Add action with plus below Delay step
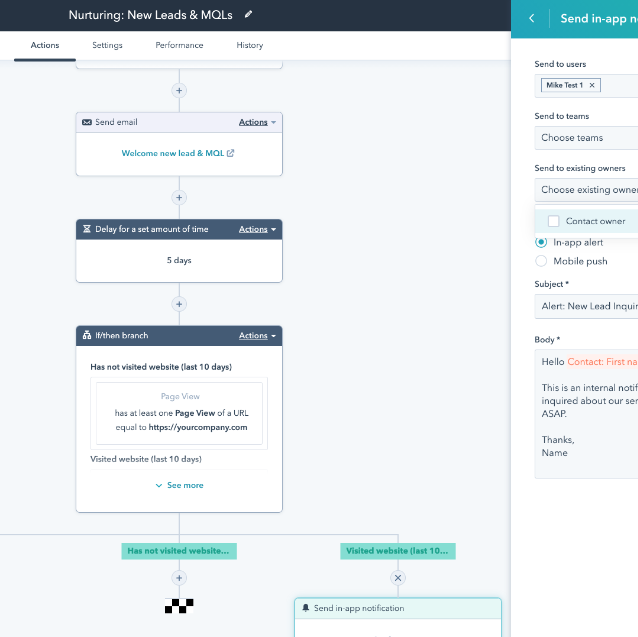The image size is (638, 637). point(179,304)
